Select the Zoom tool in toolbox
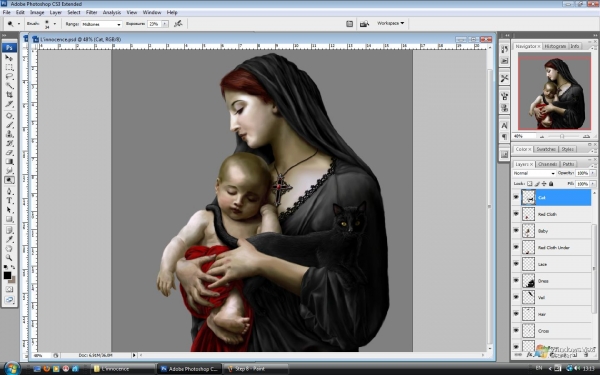This screenshot has height=375, width=600. [9, 258]
